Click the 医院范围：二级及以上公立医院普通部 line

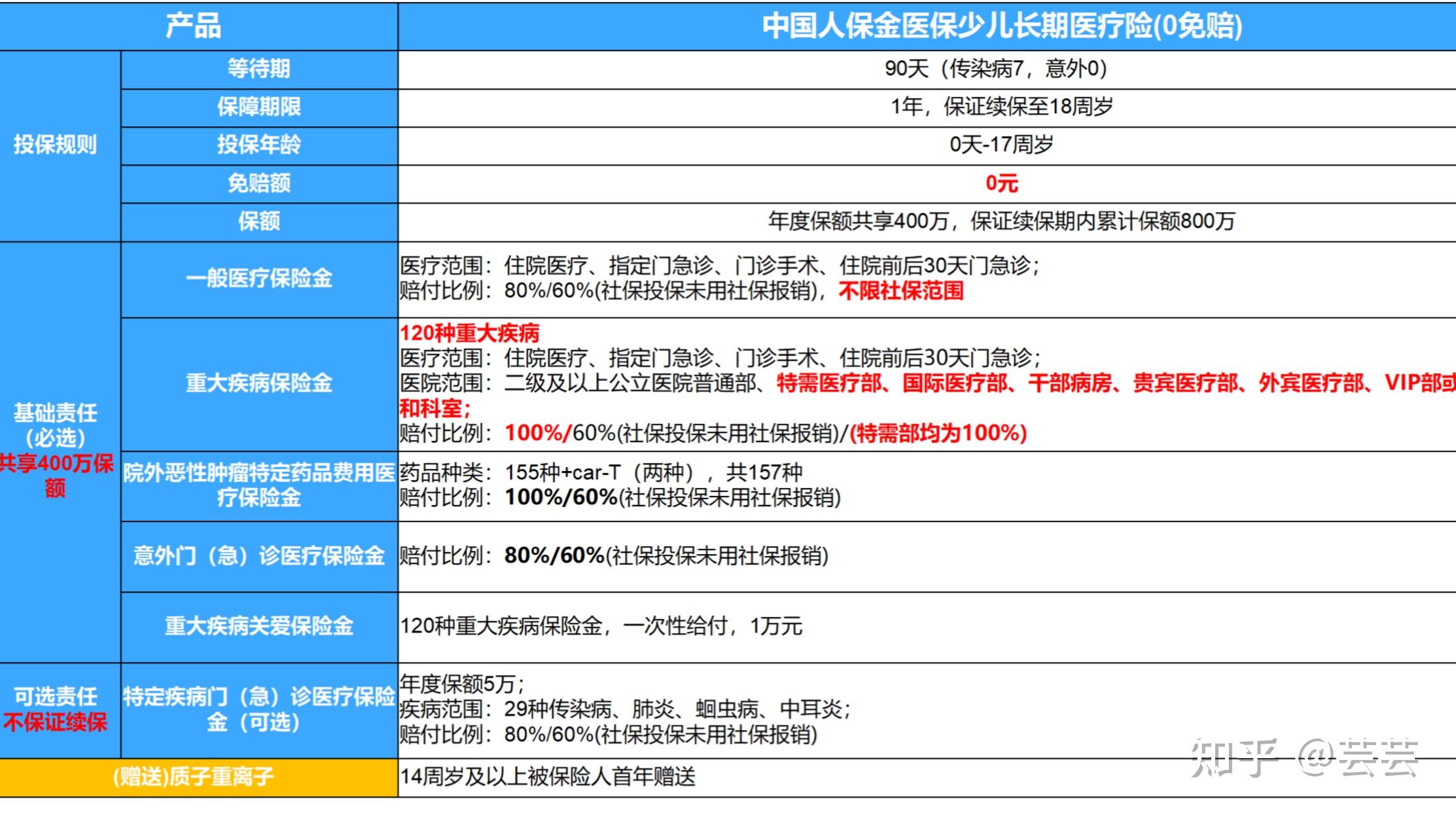pos(579,383)
